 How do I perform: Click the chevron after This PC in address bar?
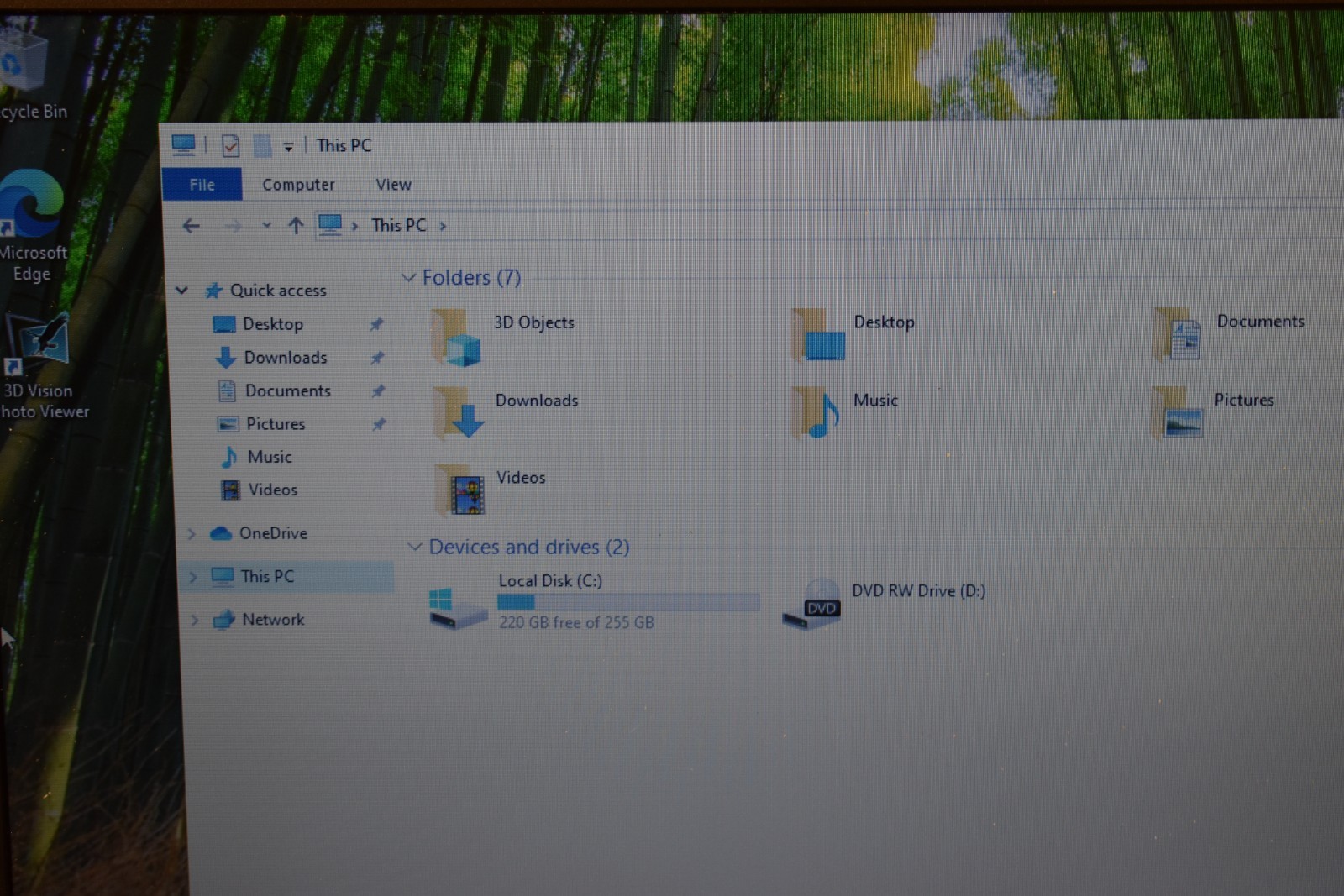click(443, 226)
